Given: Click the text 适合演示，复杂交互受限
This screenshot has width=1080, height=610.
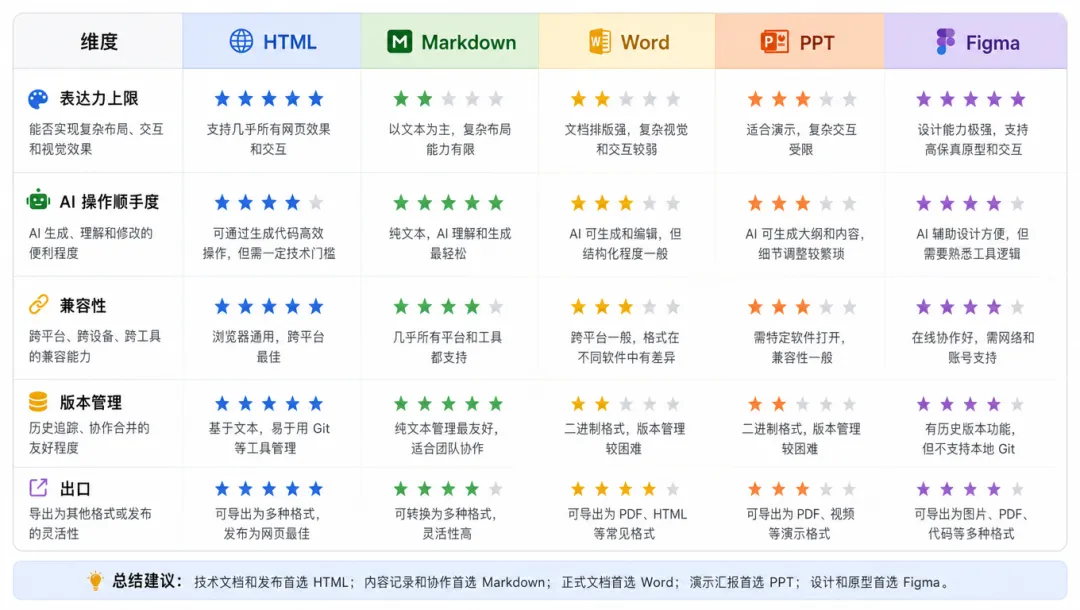Looking at the screenshot, I should click(801, 139).
